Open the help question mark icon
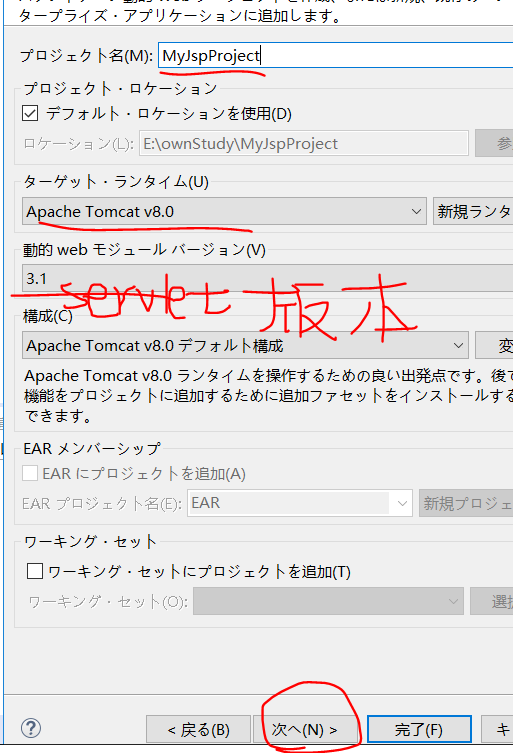This screenshot has height=753, width=513. (31, 728)
